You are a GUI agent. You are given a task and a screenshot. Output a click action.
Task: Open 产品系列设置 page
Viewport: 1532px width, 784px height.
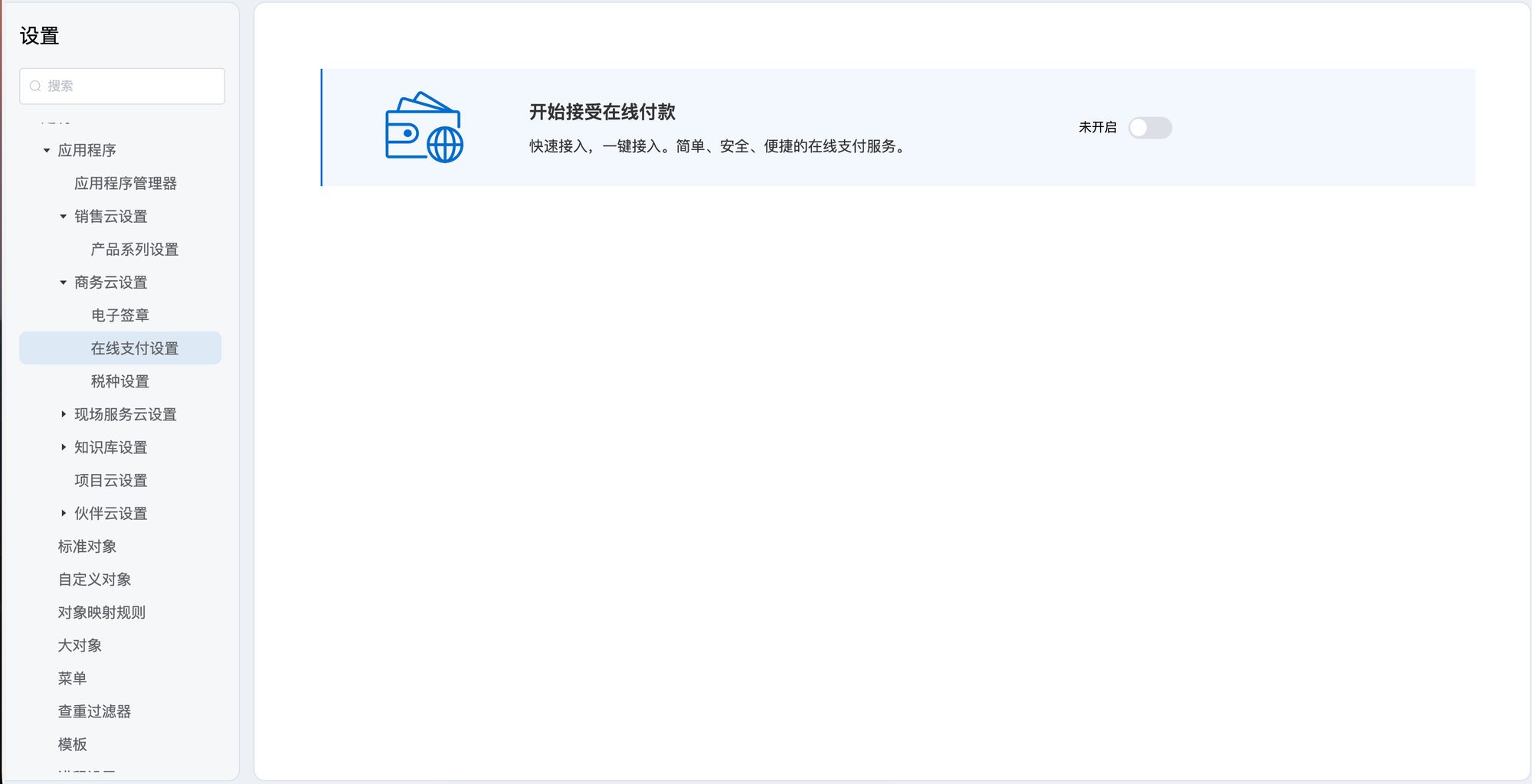click(x=134, y=250)
